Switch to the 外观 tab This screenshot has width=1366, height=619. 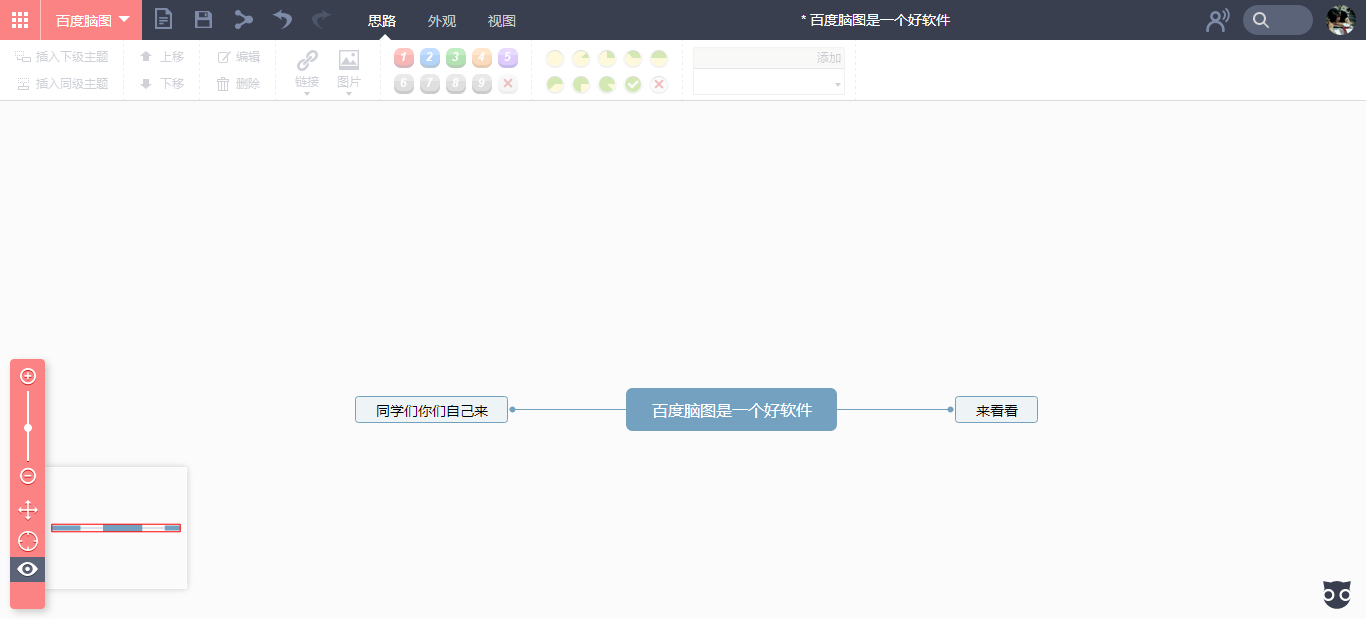442,21
